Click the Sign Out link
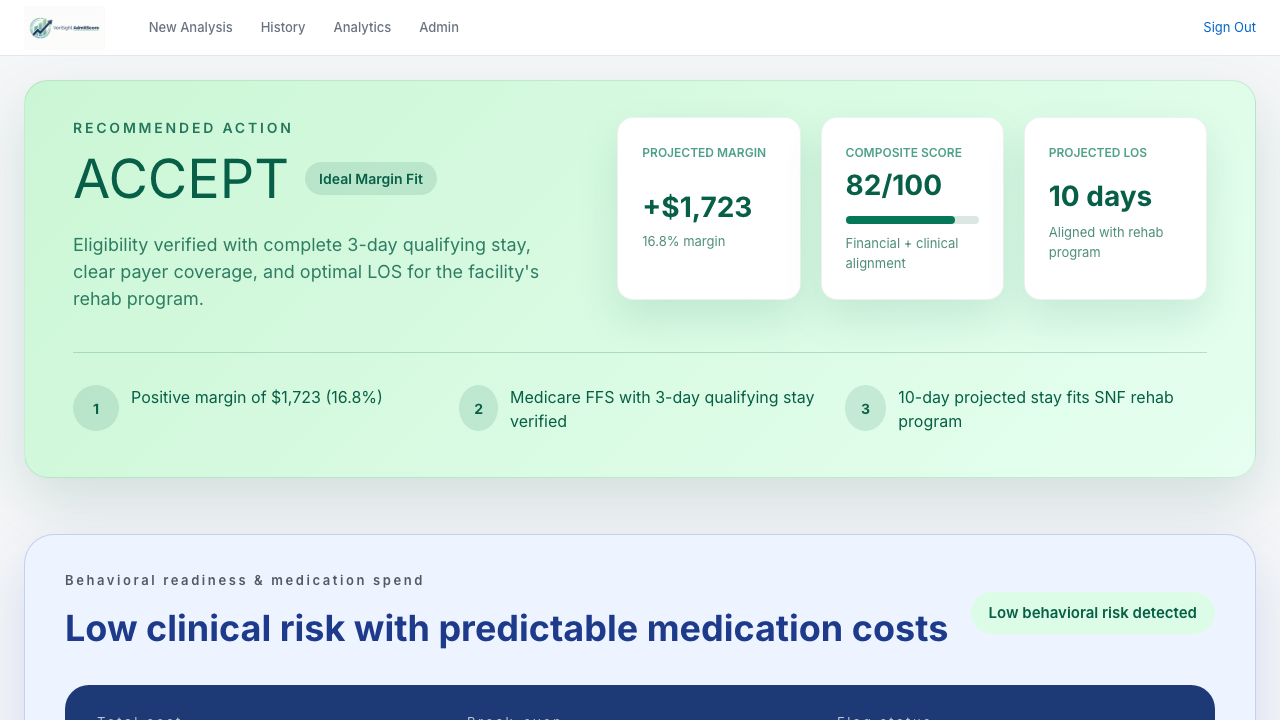This screenshot has height=720, width=1280. pos(1229,27)
